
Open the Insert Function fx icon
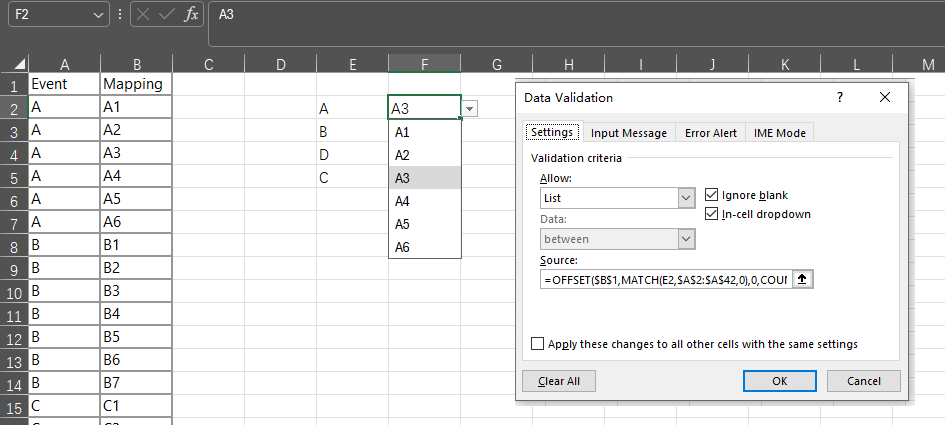(190, 14)
